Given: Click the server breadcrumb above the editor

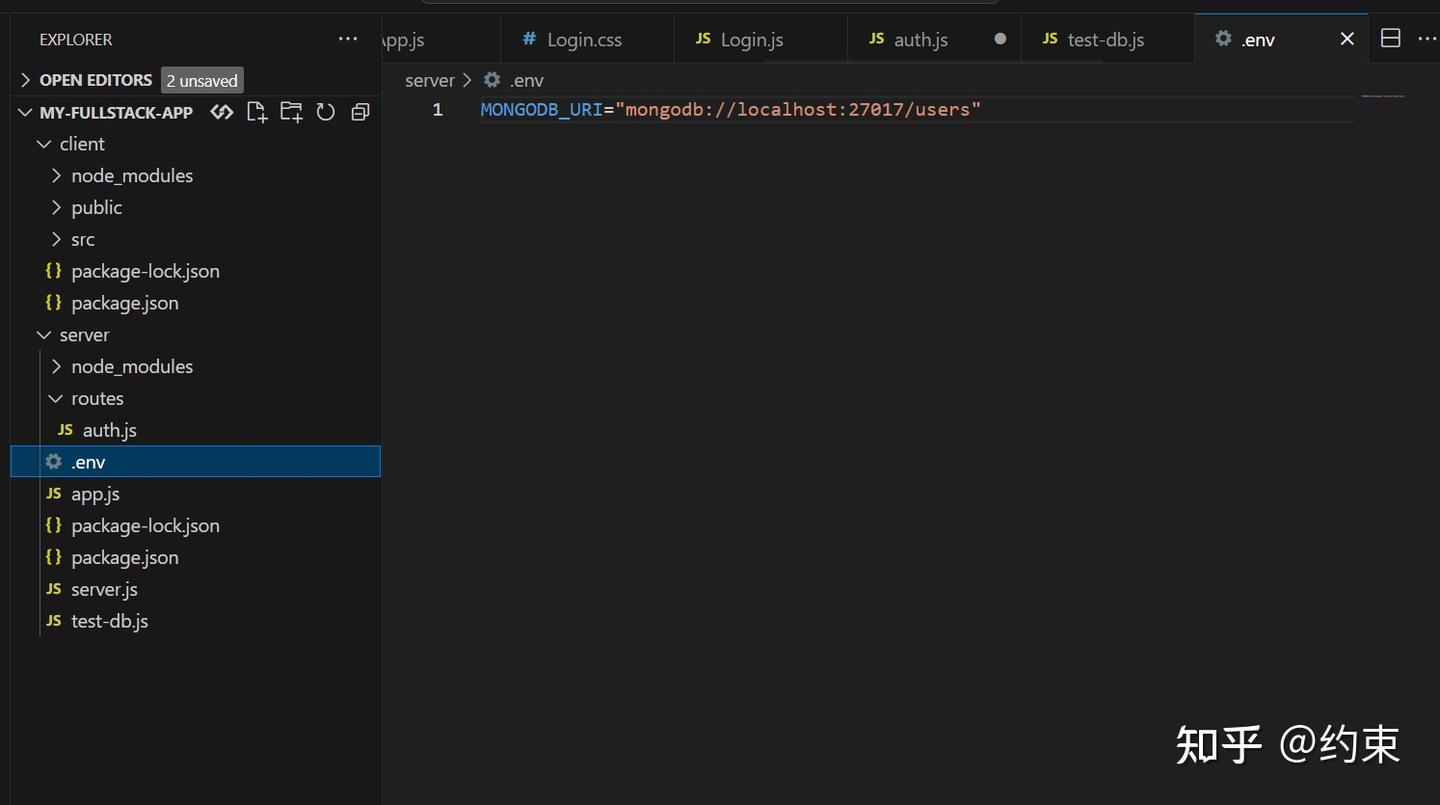Looking at the screenshot, I should click(x=429, y=80).
